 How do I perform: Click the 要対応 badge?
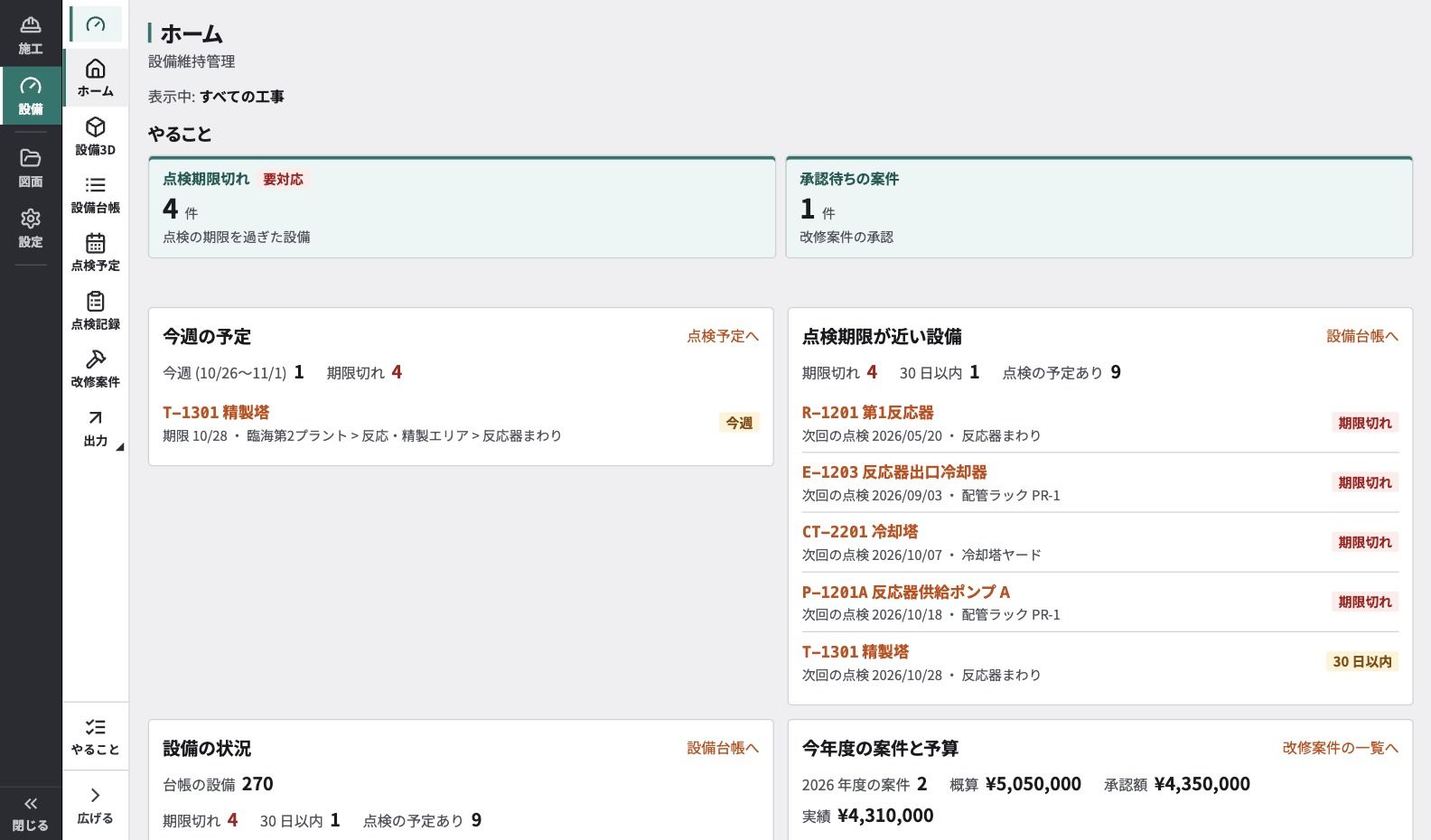pyautogui.click(x=283, y=179)
